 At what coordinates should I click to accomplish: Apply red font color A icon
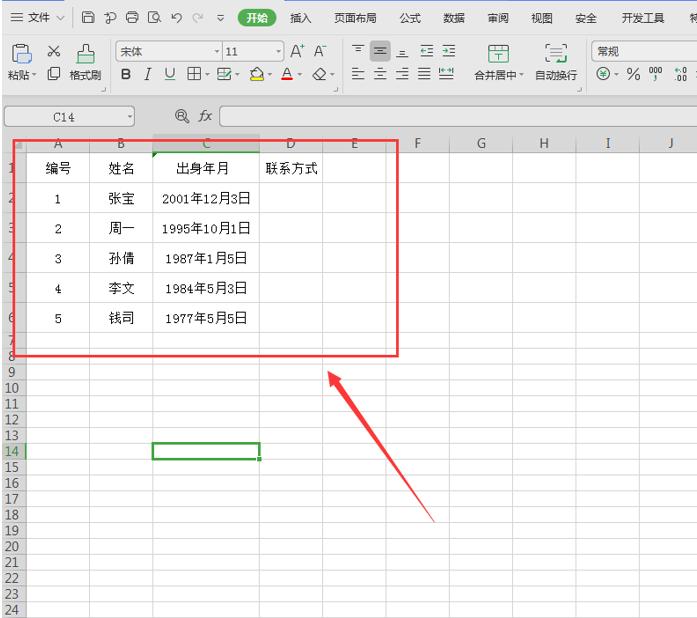[x=287, y=74]
